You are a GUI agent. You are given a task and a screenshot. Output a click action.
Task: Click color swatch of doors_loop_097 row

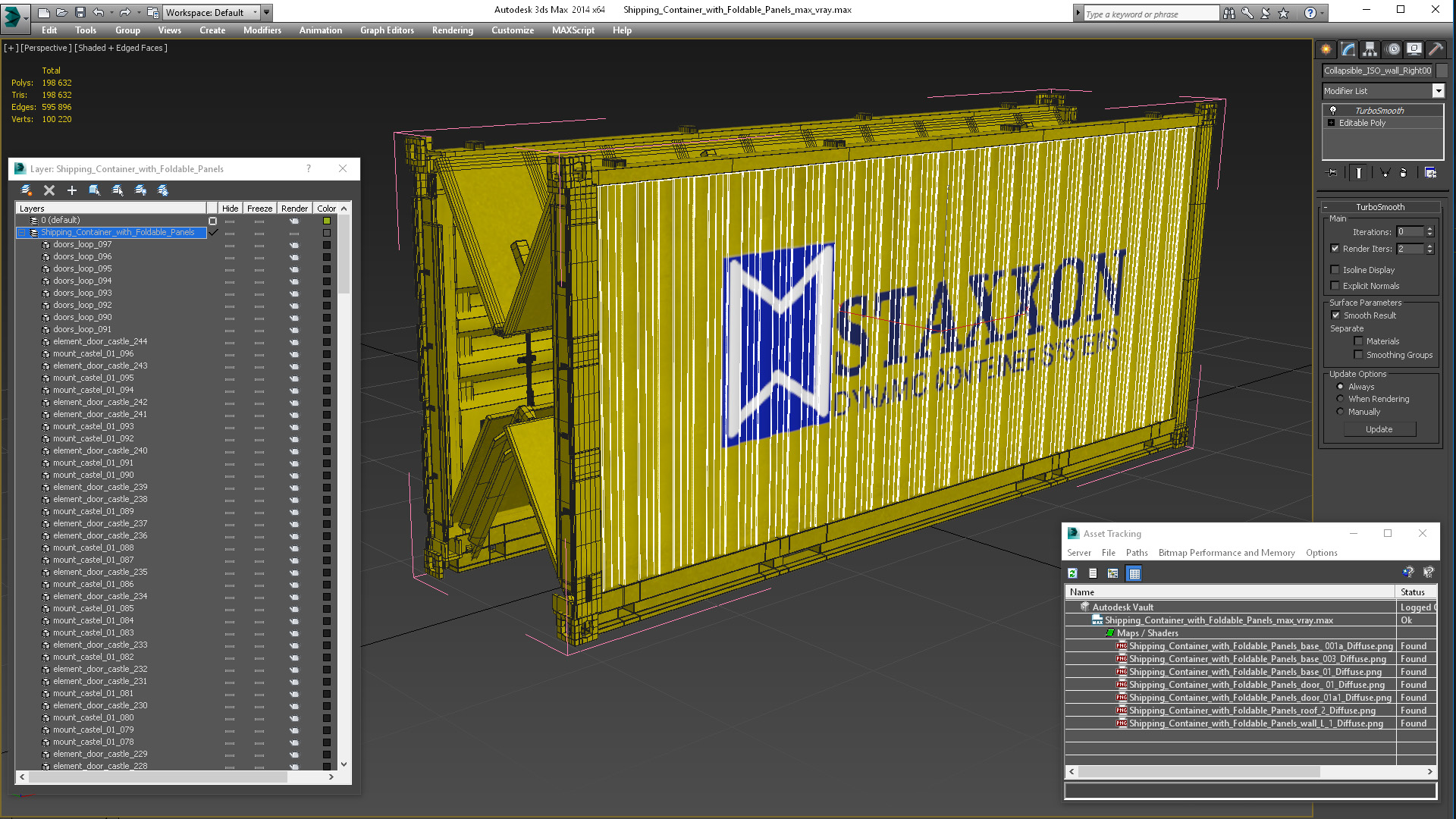327,245
